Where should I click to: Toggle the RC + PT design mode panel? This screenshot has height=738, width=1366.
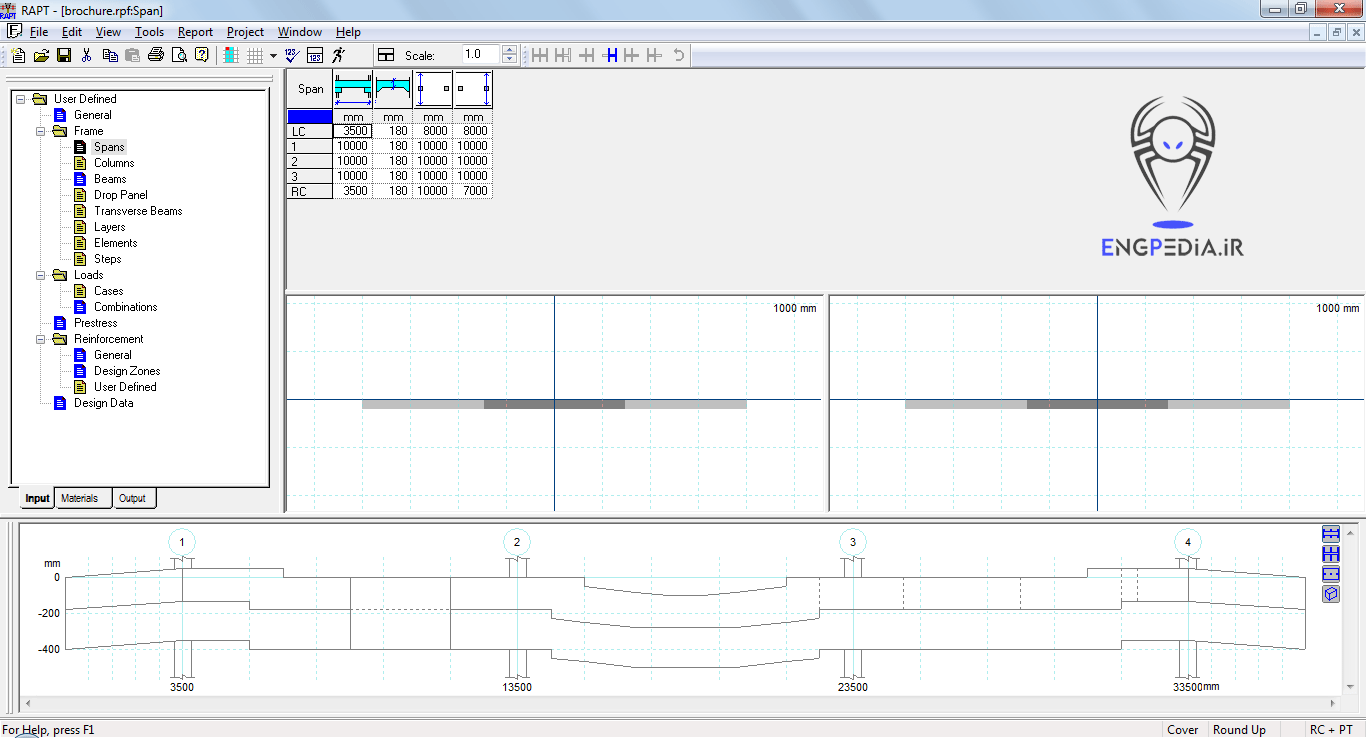pyautogui.click(x=1330, y=730)
